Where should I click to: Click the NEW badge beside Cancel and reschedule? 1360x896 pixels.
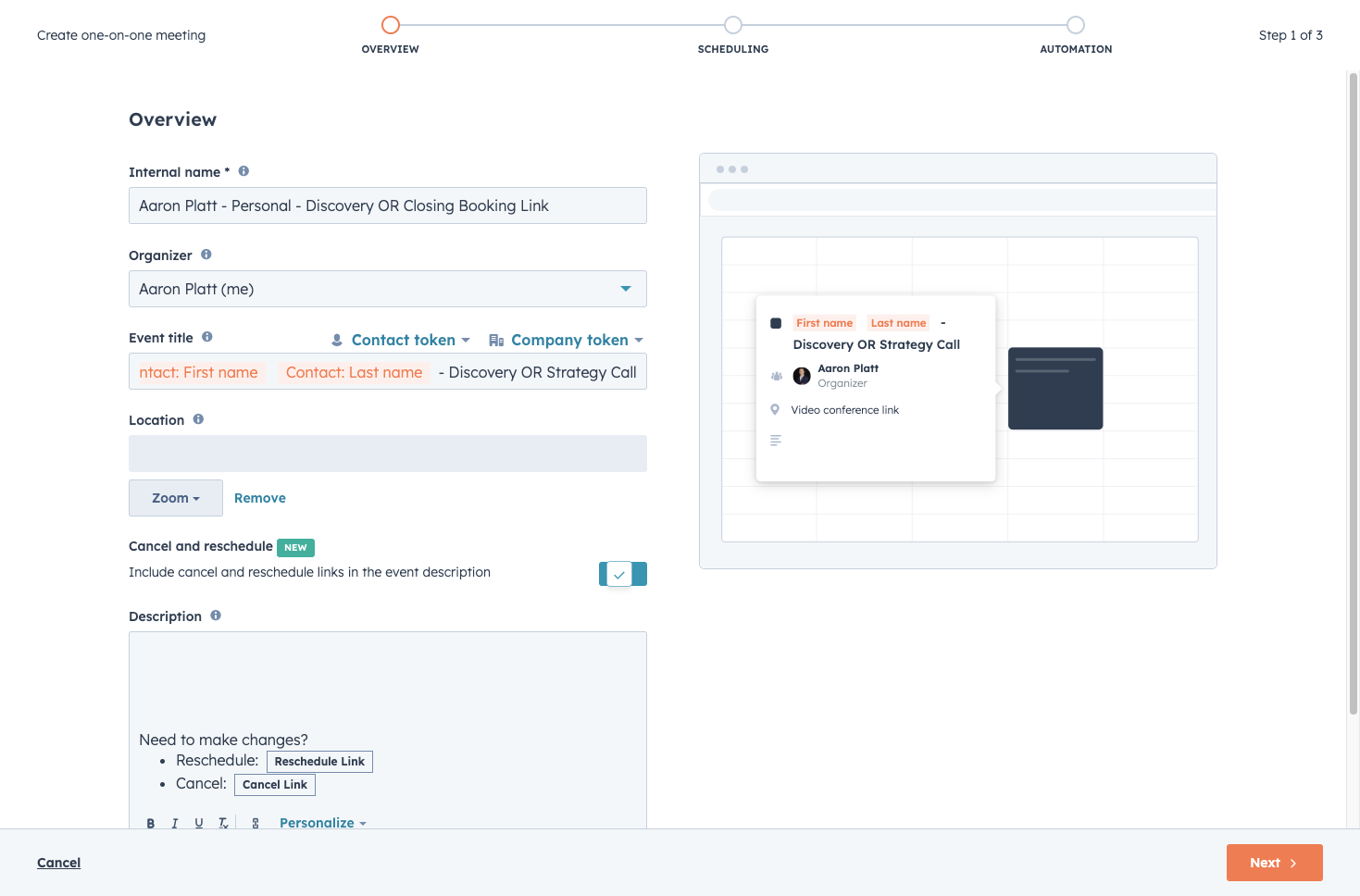pyautogui.click(x=296, y=548)
